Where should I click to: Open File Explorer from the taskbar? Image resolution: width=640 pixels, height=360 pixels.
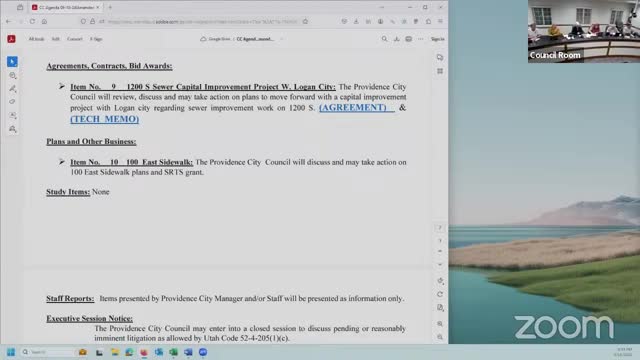(x=115, y=352)
